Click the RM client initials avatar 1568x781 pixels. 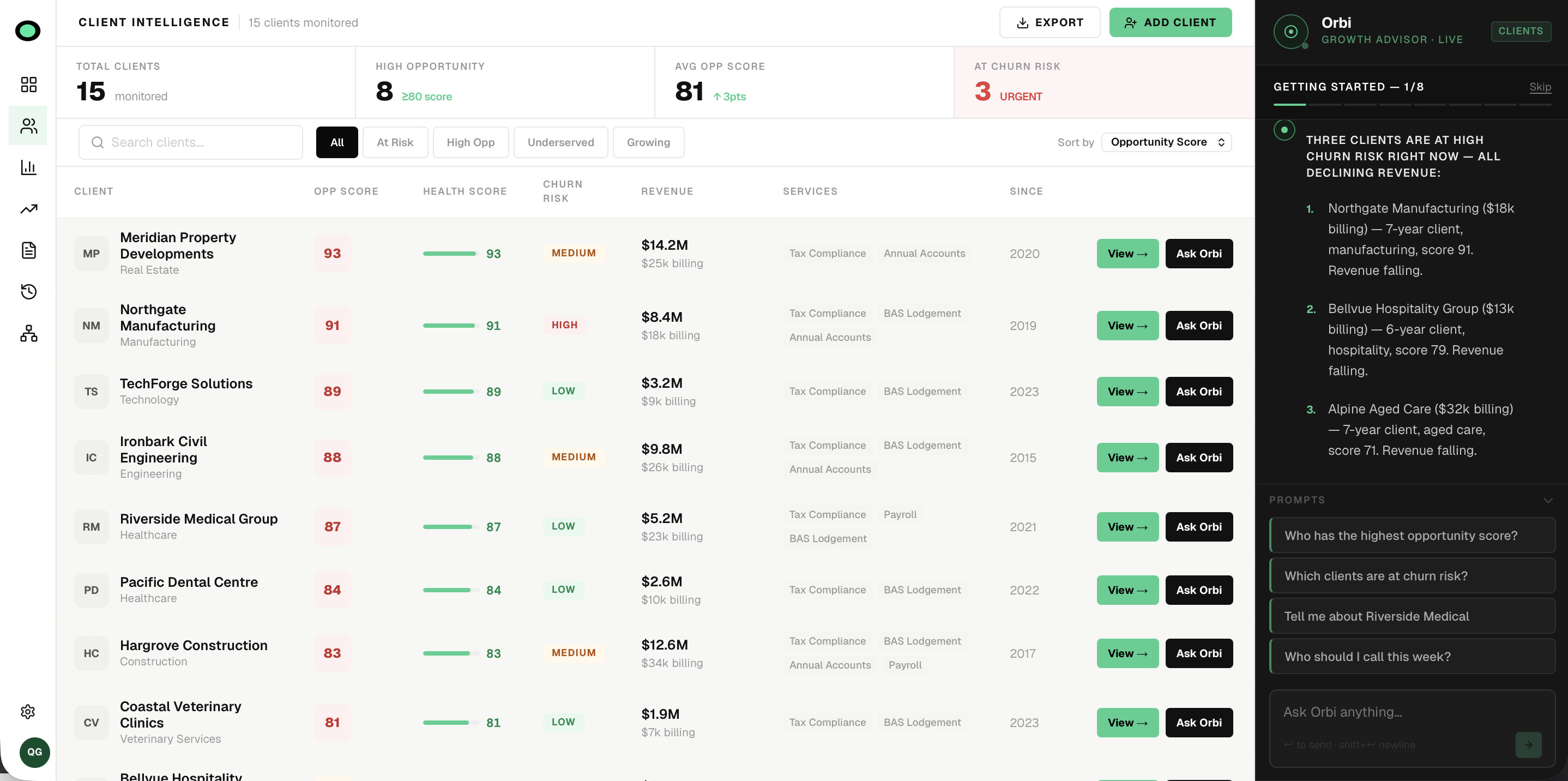pos(91,526)
